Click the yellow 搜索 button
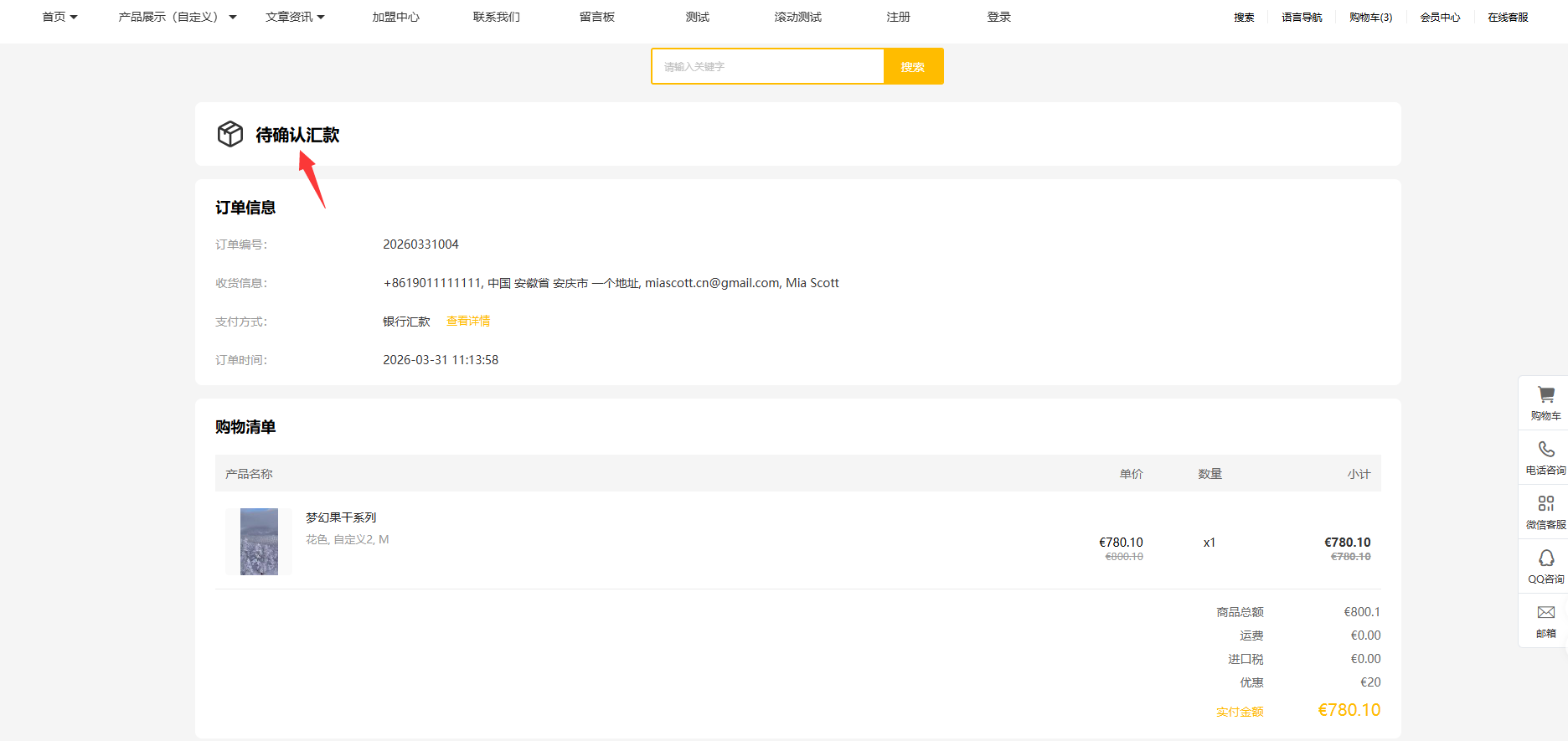 pyautogui.click(x=913, y=66)
